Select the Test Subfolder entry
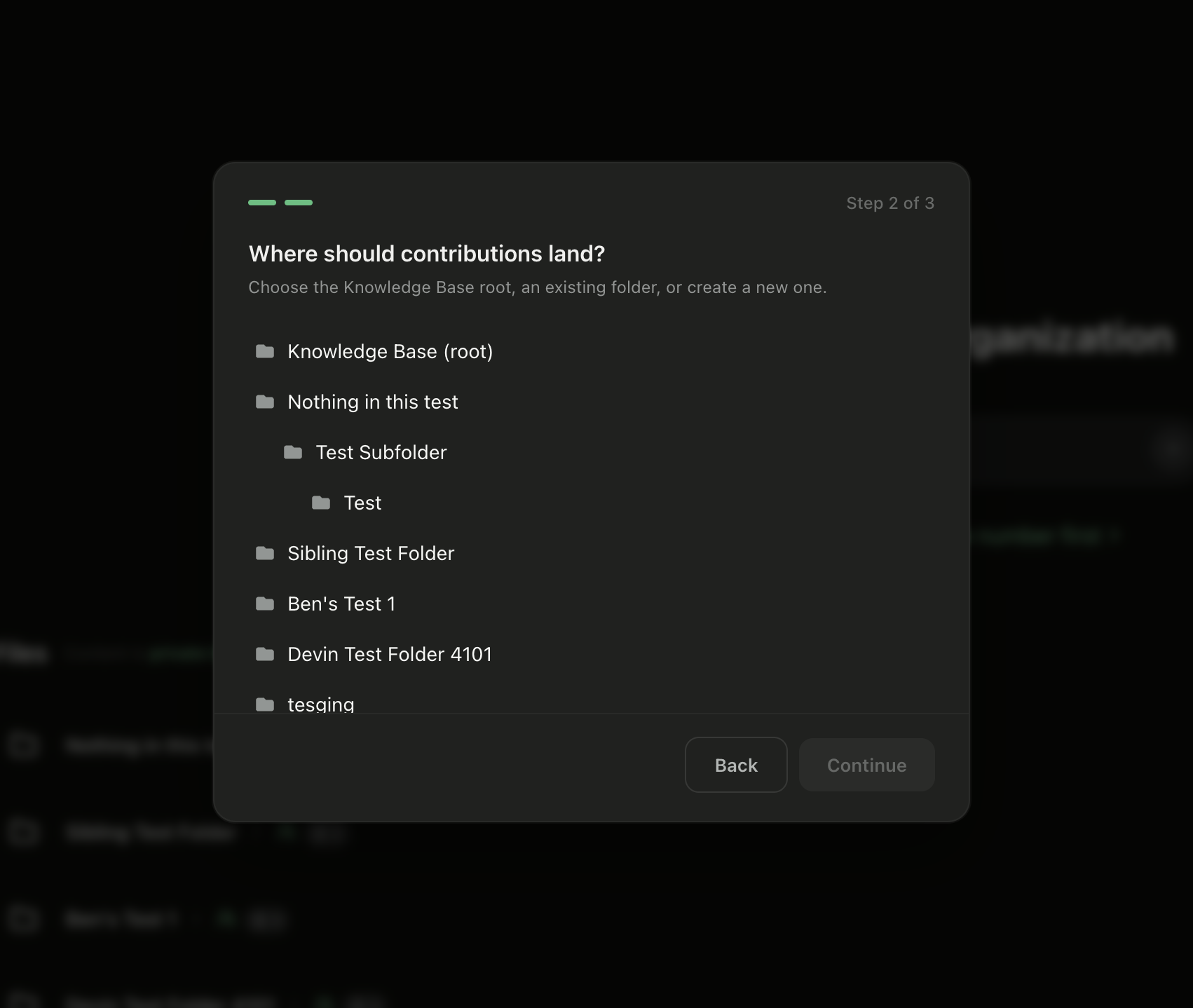This screenshot has width=1193, height=1008. (x=381, y=452)
